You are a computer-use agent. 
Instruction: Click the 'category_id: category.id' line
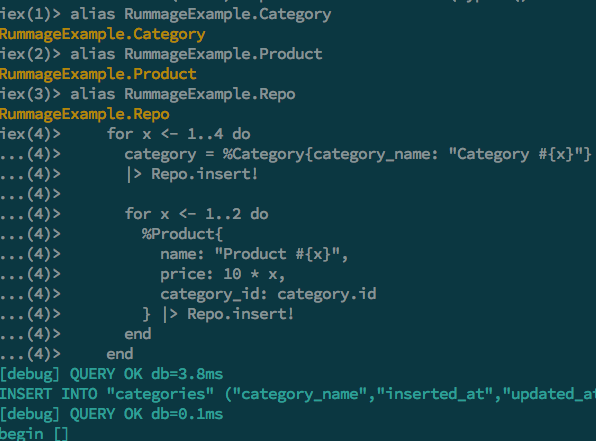tap(268, 294)
